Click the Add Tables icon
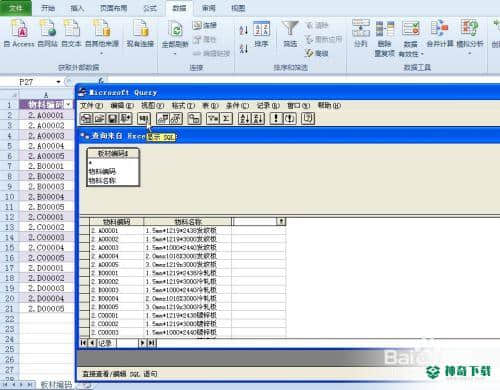The height and width of the screenshot is (390, 500). point(194,118)
